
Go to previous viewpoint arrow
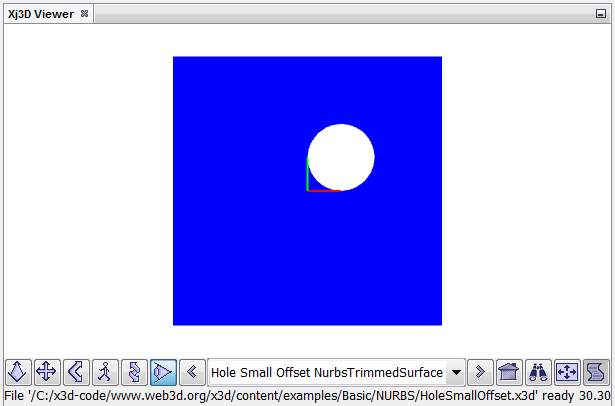pos(193,373)
